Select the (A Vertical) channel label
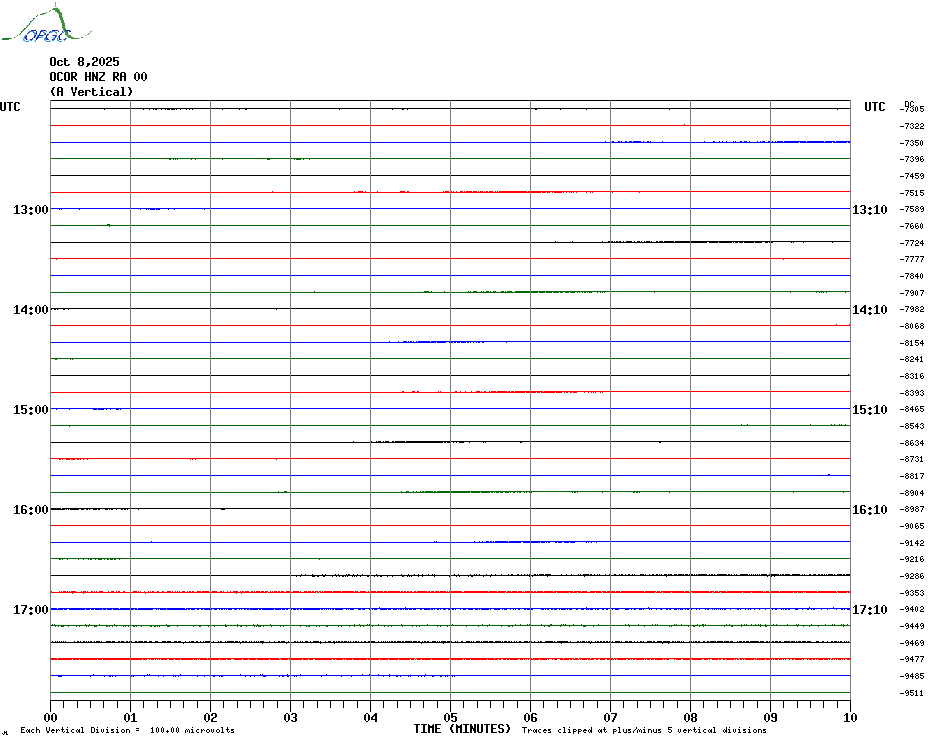Image resolution: width=930 pixels, height=744 pixels. point(91,92)
